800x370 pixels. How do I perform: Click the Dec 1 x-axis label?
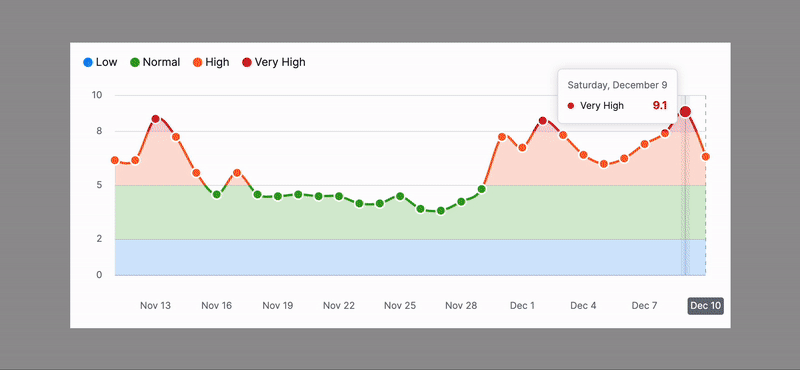(x=522, y=306)
